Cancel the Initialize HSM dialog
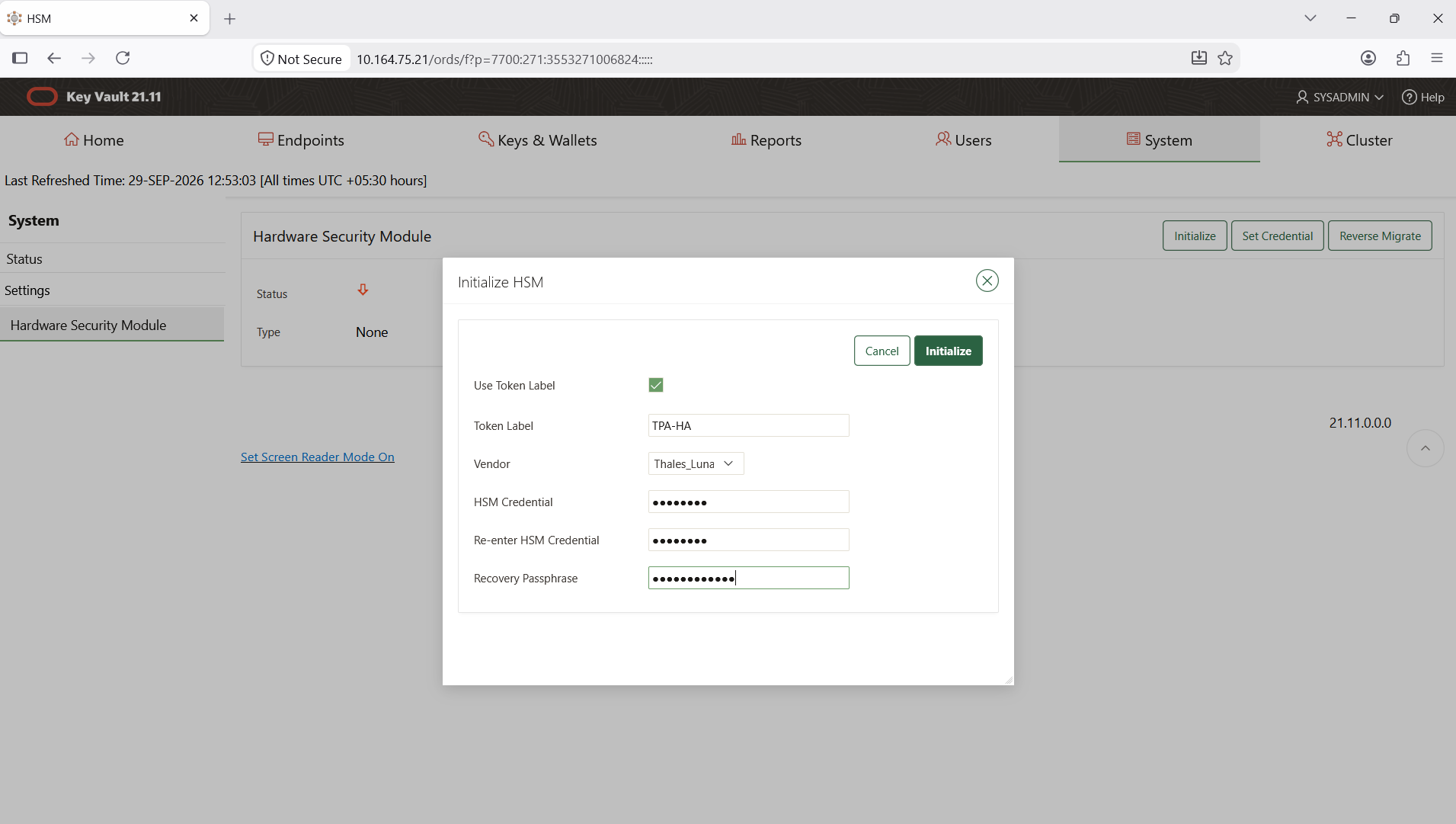Screen dimensions: 1456x824 click(882, 351)
